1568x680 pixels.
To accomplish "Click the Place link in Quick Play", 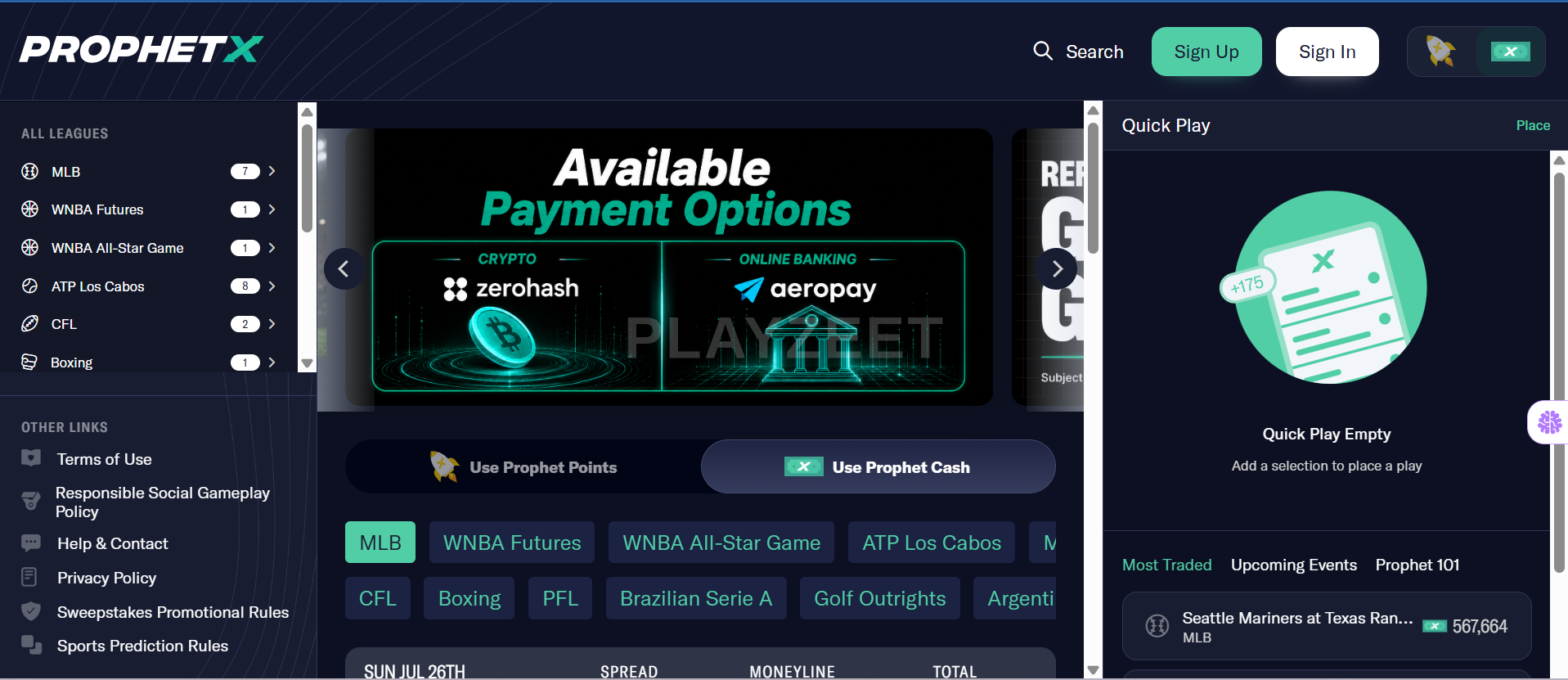I will (x=1533, y=125).
